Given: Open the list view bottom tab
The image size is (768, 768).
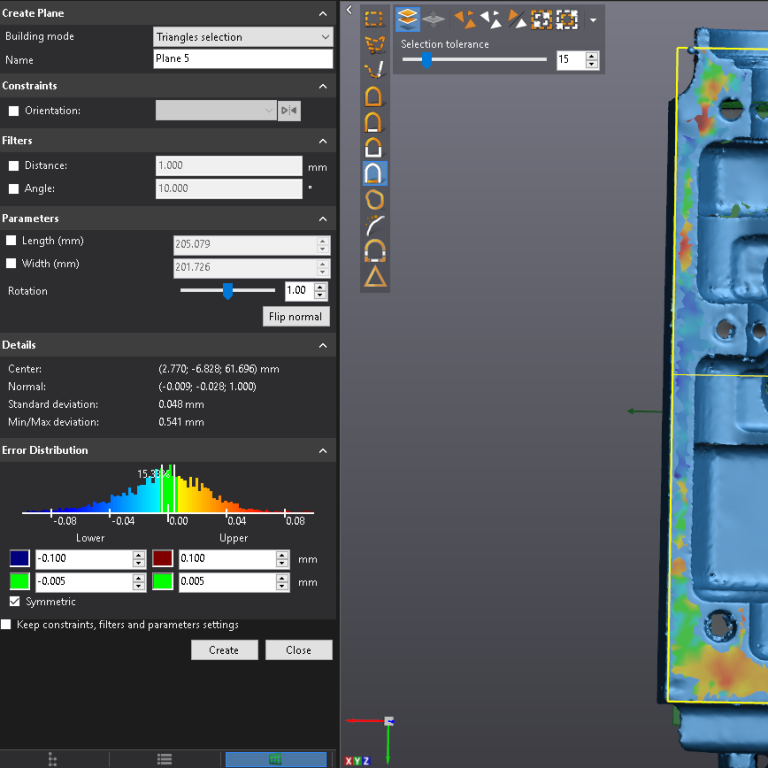Looking at the screenshot, I should click(x=165, y=760).
